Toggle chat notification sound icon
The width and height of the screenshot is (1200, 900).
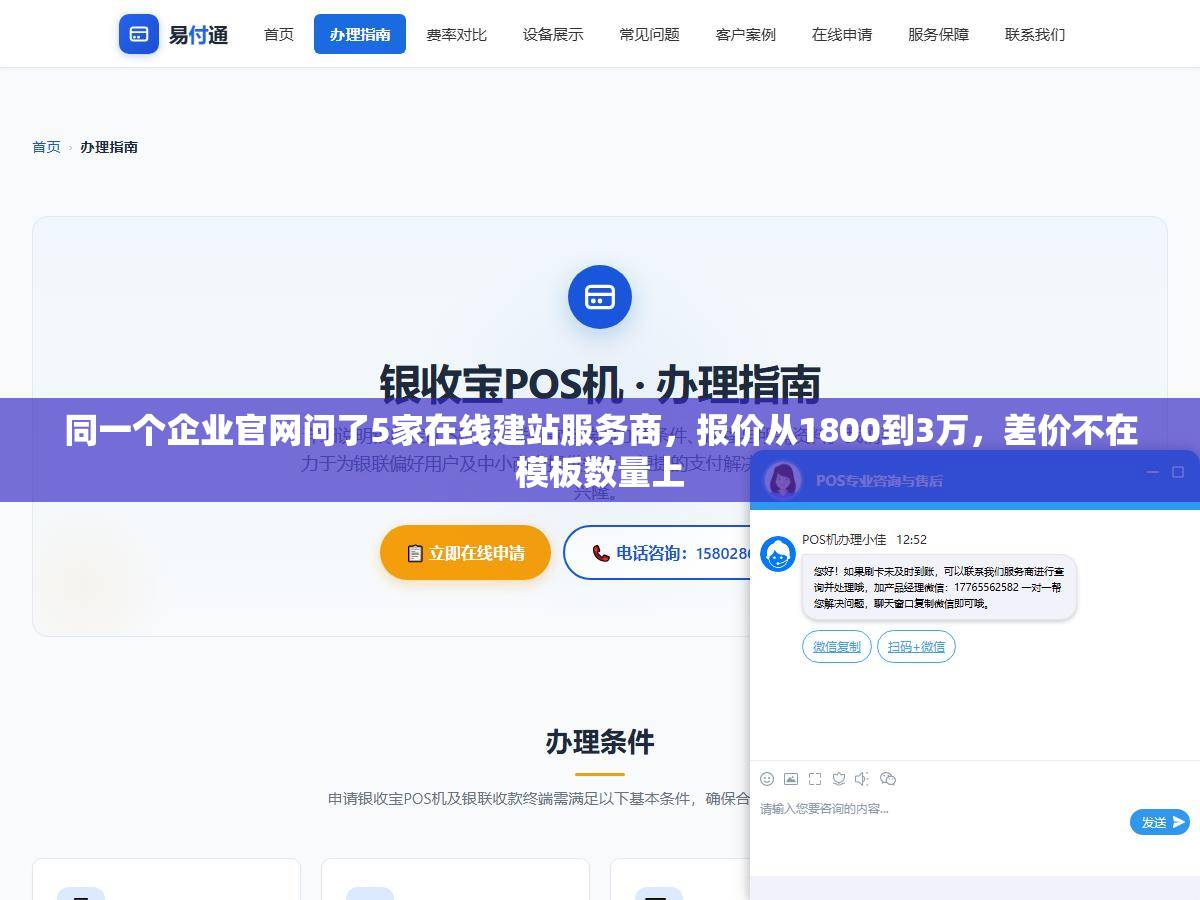point(862,779)
